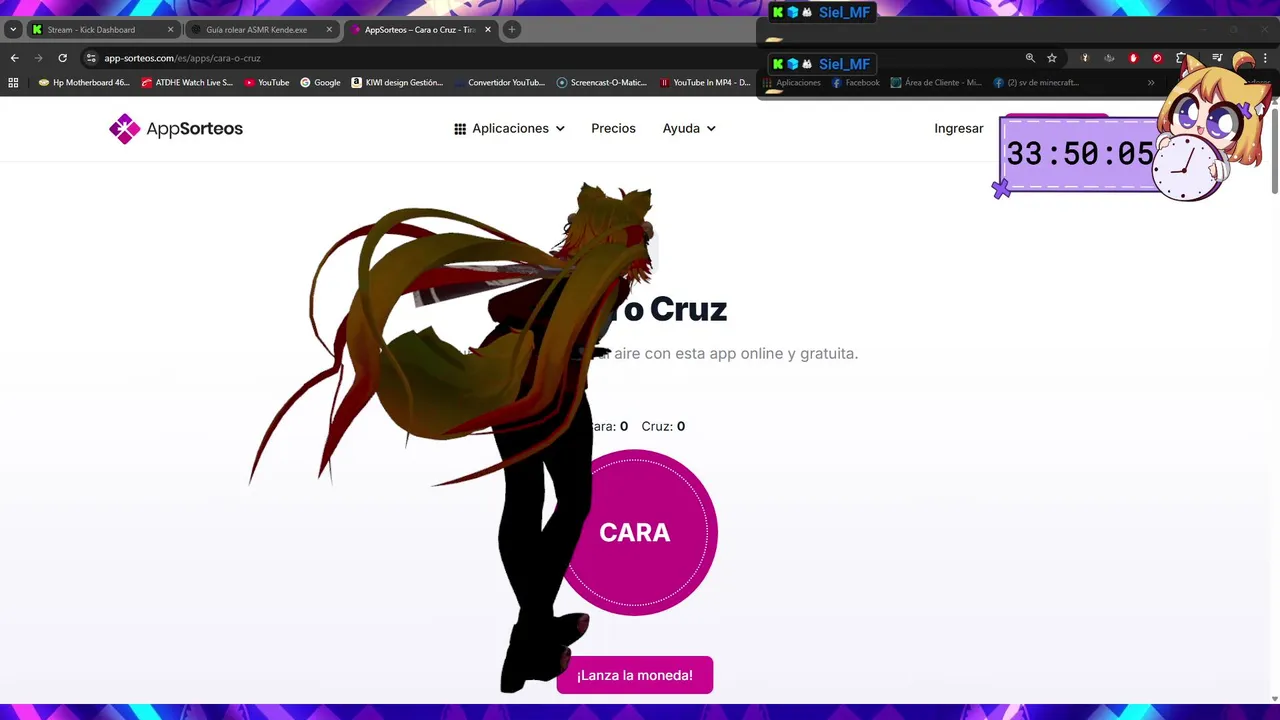This screenshot has width=1280, height=720.
Task: Expand the Ayuda dropdown menu
Action: click(x=689, y=128)
